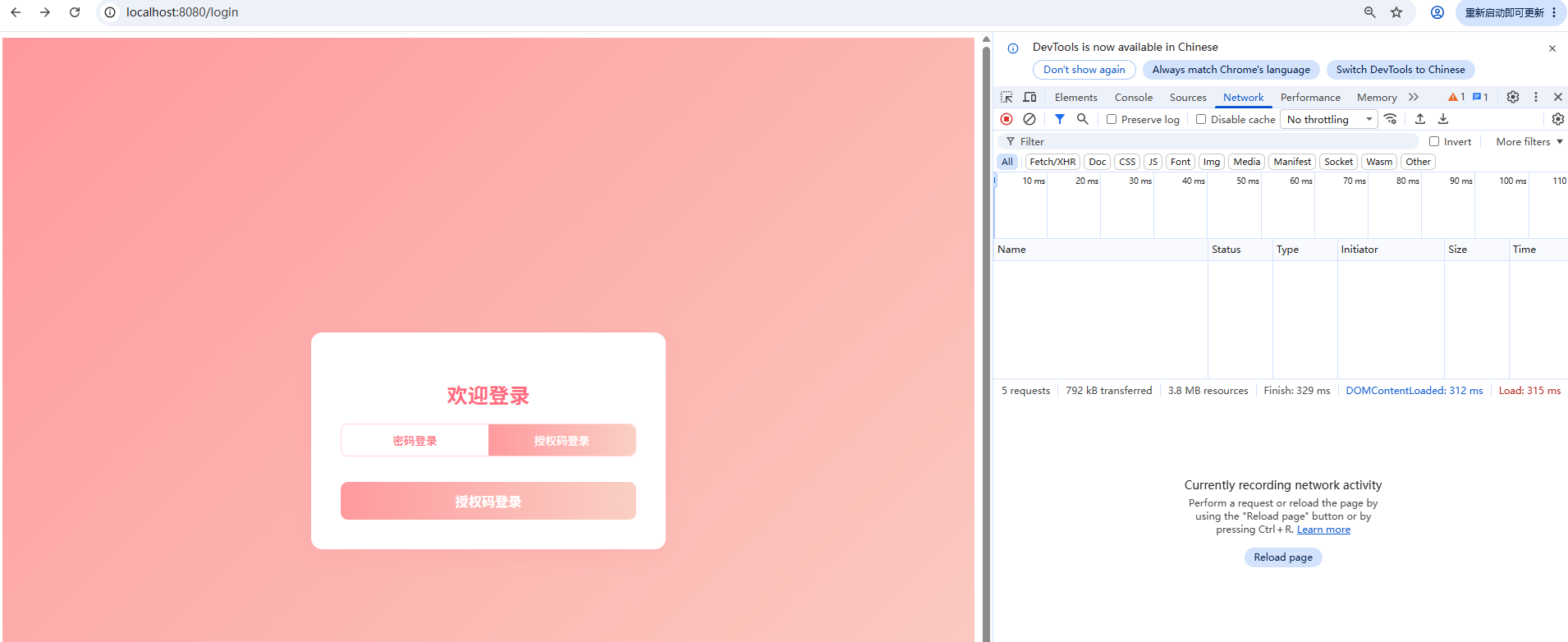
Task: Click Don't show again button
Action: (x=1084, y=70)
